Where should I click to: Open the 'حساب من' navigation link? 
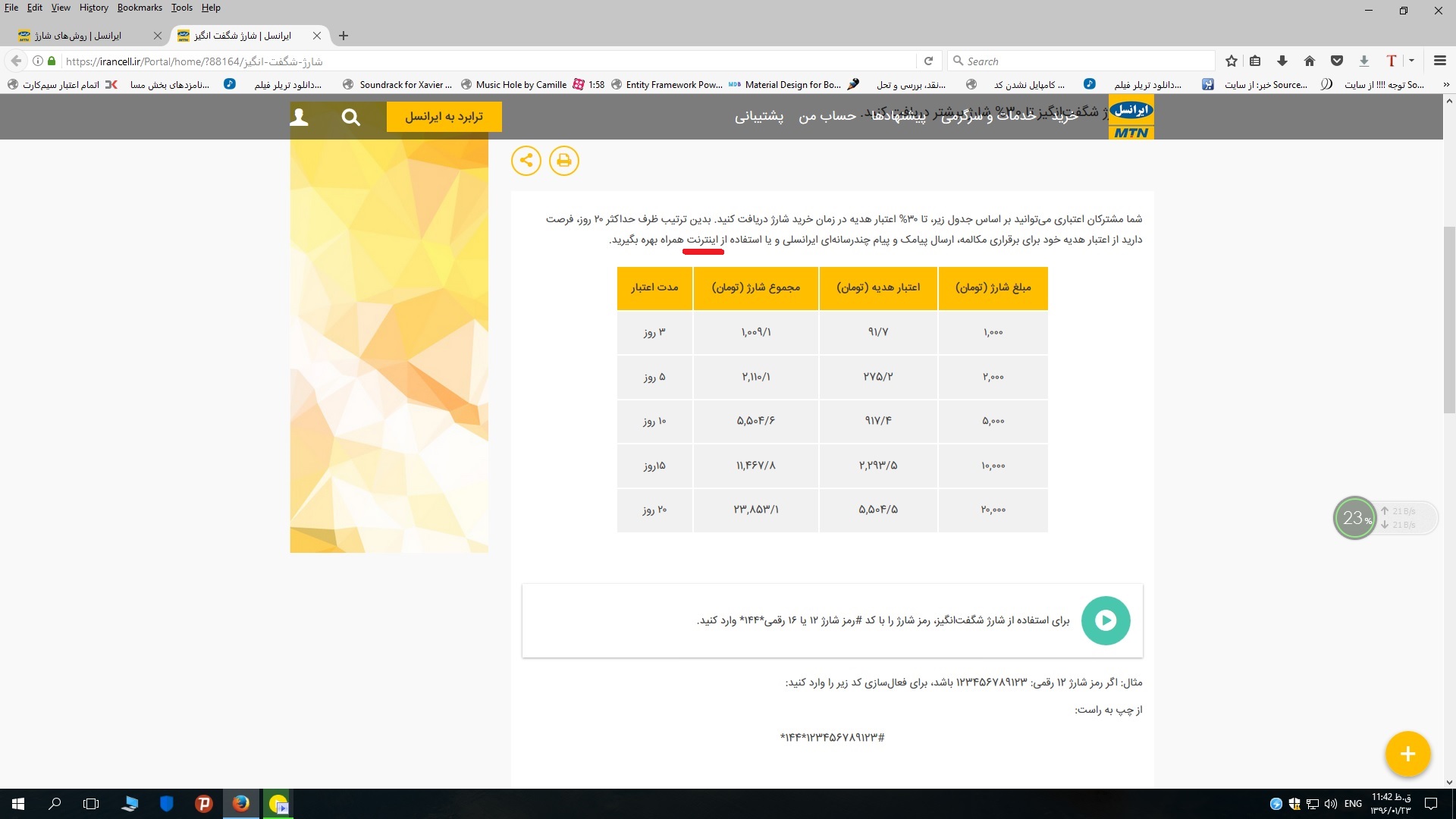click(x=827, y=116)
